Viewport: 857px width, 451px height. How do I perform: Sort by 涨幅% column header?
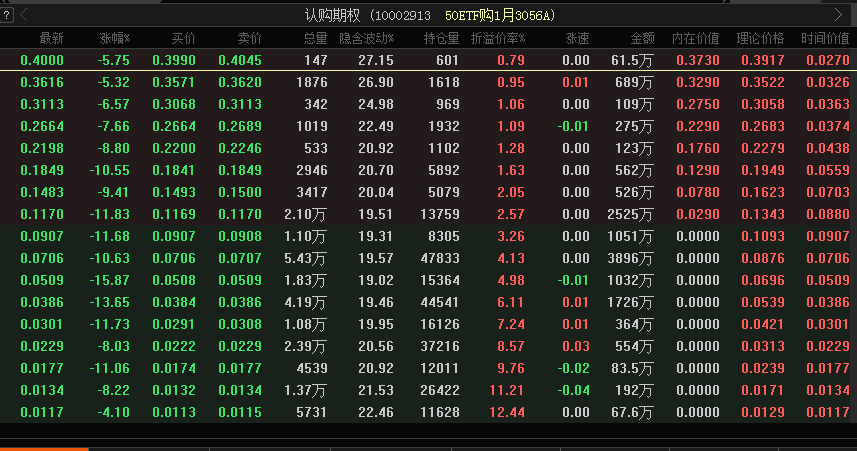pyautogui.click(x=115, y=38)
